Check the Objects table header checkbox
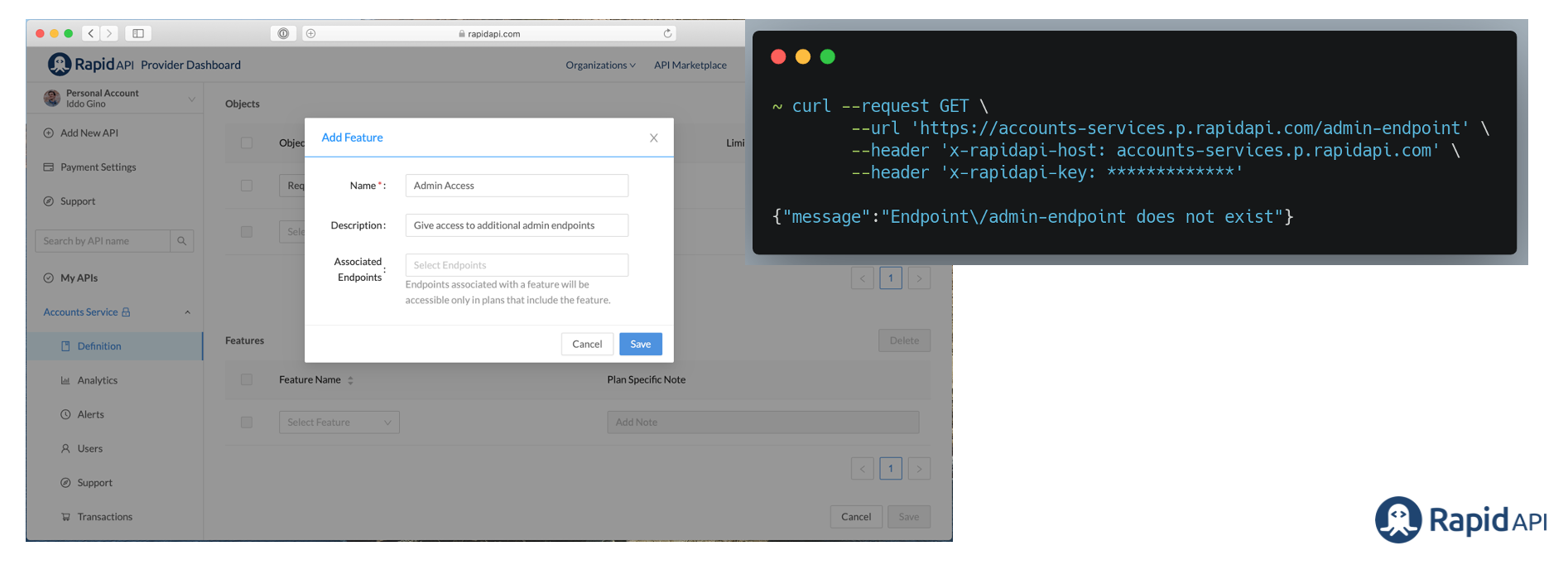The width and height of the screenshot is (1568, 565). tap(247, 142)
